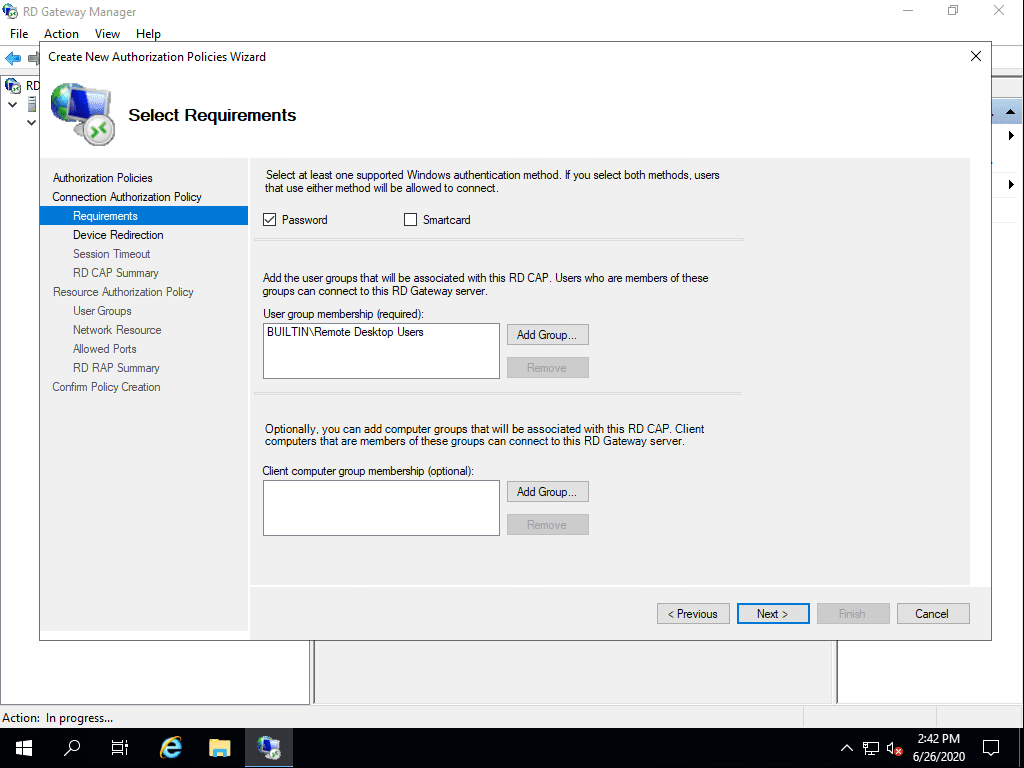Open the Action menu
The height and width of the screenshot is (768, 1024).
click(61, 33)
